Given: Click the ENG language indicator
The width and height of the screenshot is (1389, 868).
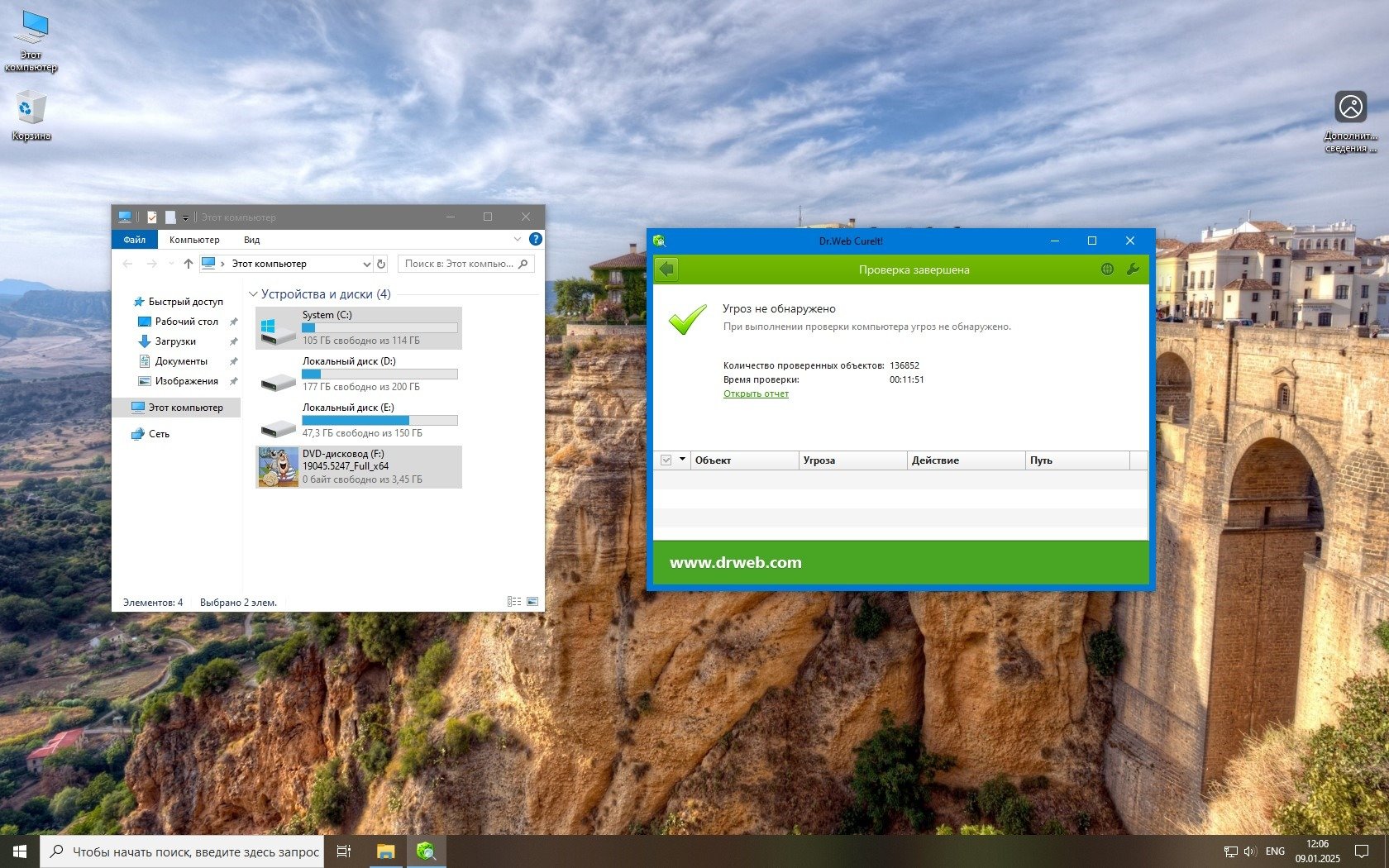Looking at the screenshot, I should (x=1275, y=851).
